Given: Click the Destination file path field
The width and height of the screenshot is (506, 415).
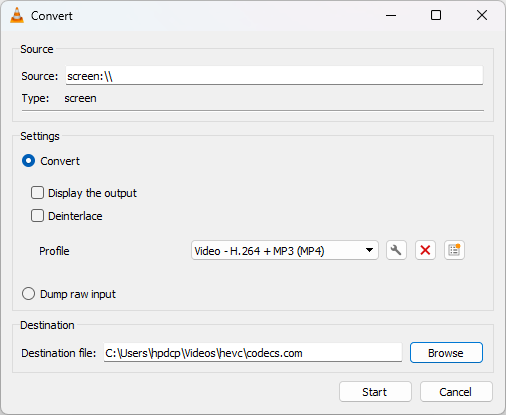Looking at the screenshot, I should 253,353.
